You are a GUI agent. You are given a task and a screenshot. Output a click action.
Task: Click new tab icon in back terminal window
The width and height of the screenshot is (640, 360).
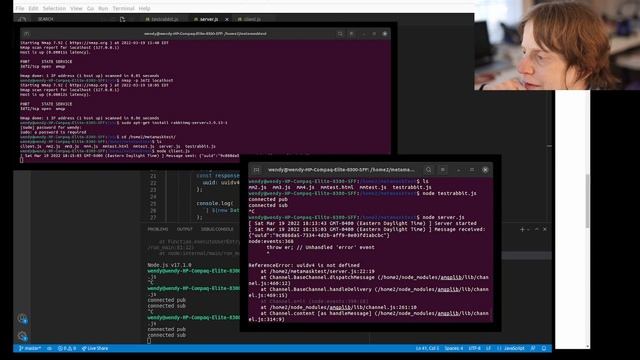[27, 34]
